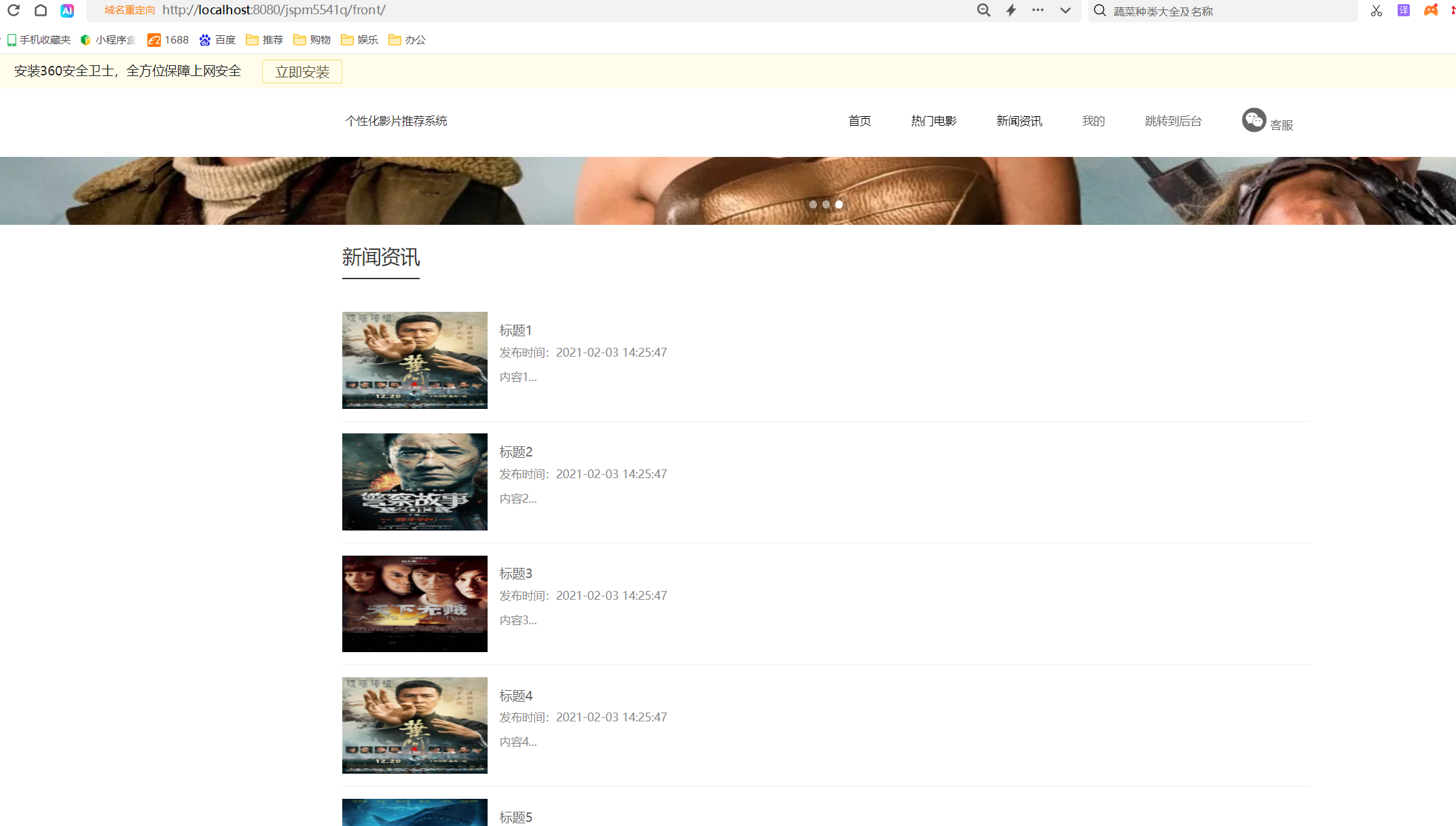Click the scissors screenshot icon
Image resolution: width=1456 pixels, height=826 pixels.
click(1377, 10)
